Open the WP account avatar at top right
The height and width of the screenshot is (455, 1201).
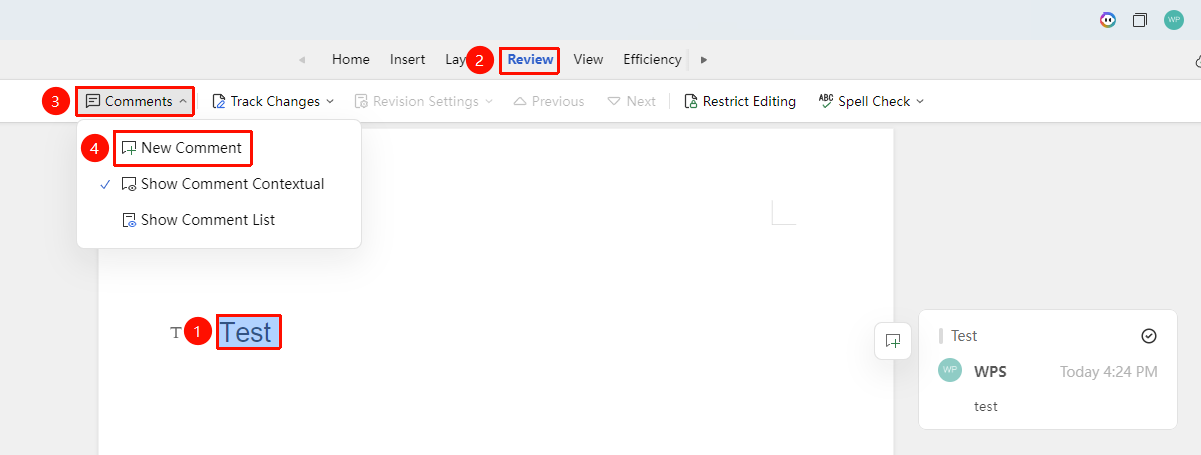coord(1174,20)
